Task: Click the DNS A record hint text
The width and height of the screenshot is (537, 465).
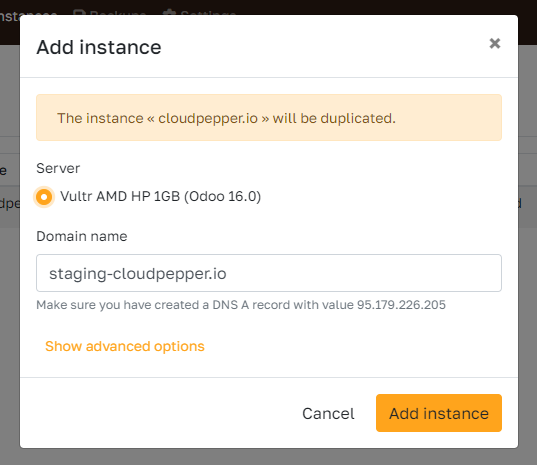Action: [x=241, y=305]
